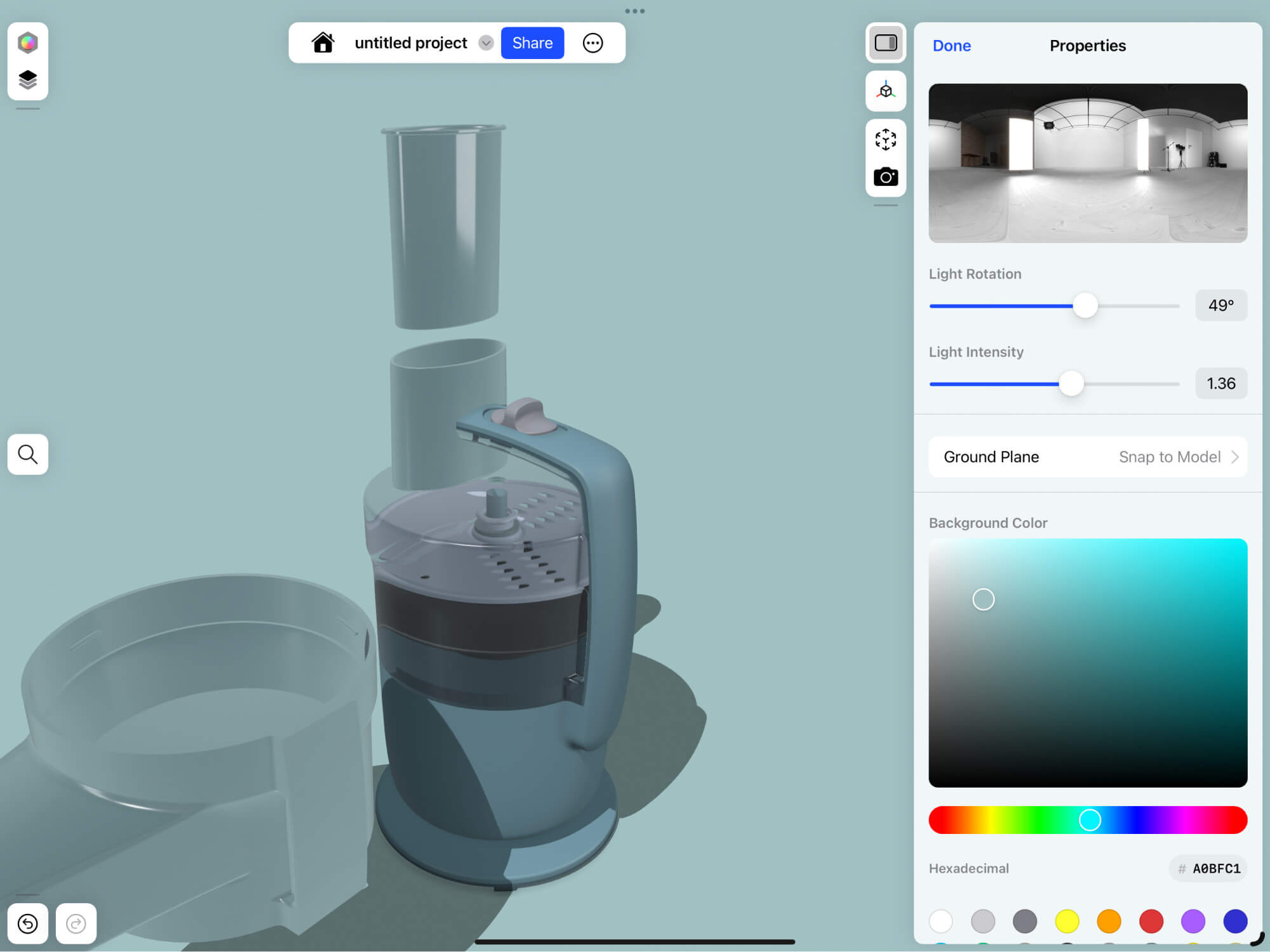Open the more options ellipsis menu
This screenshot has height=952, width=1270.
(592, 43)
